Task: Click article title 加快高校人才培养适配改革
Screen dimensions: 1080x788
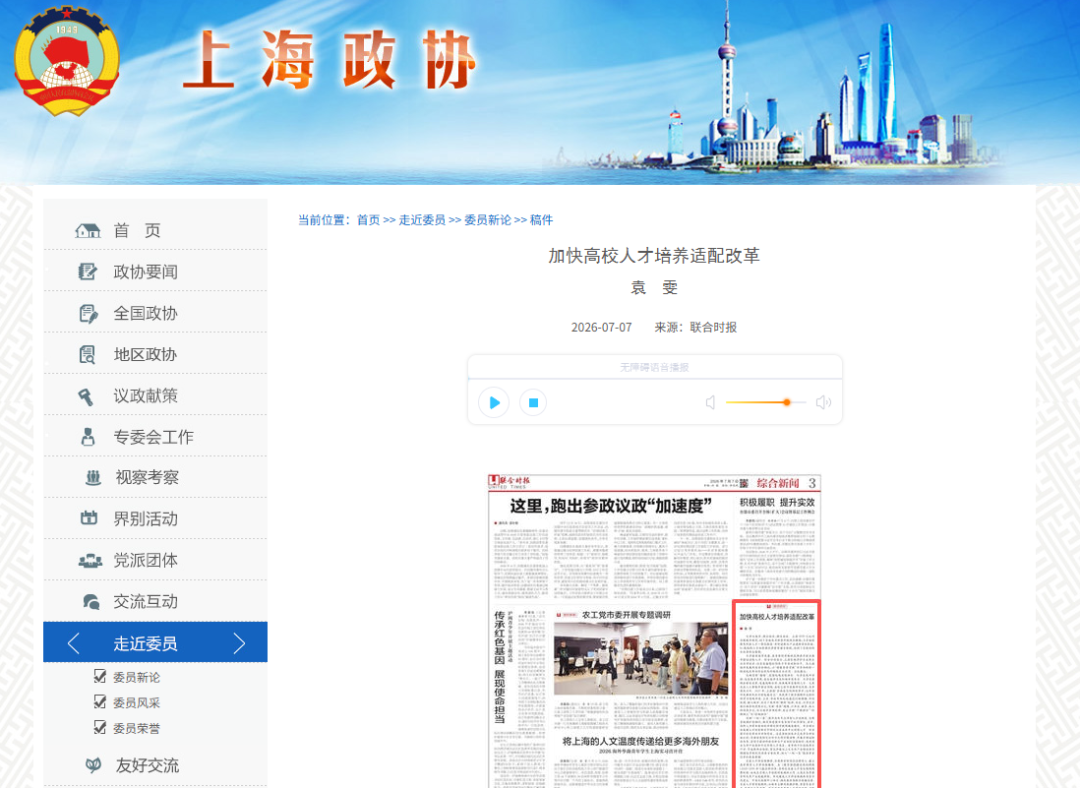Action: click(x=654, y=256)
